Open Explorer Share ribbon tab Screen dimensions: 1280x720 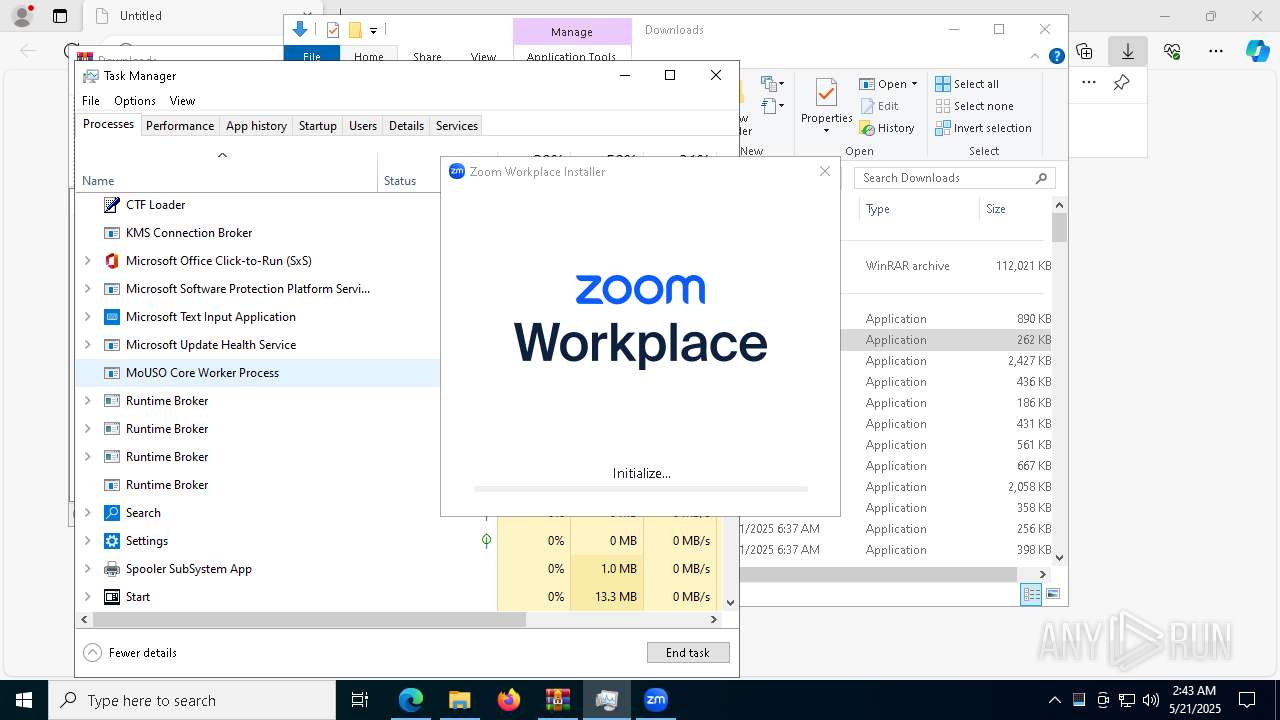point(427,57)
